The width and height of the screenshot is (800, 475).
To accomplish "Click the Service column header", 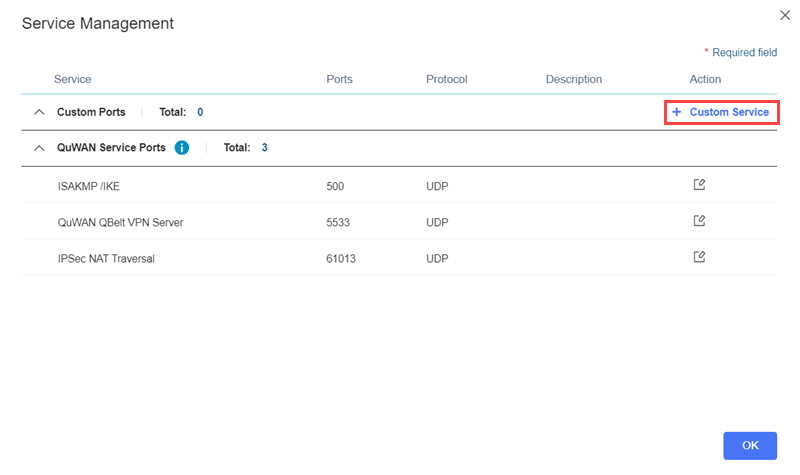I will click(72, 79).
